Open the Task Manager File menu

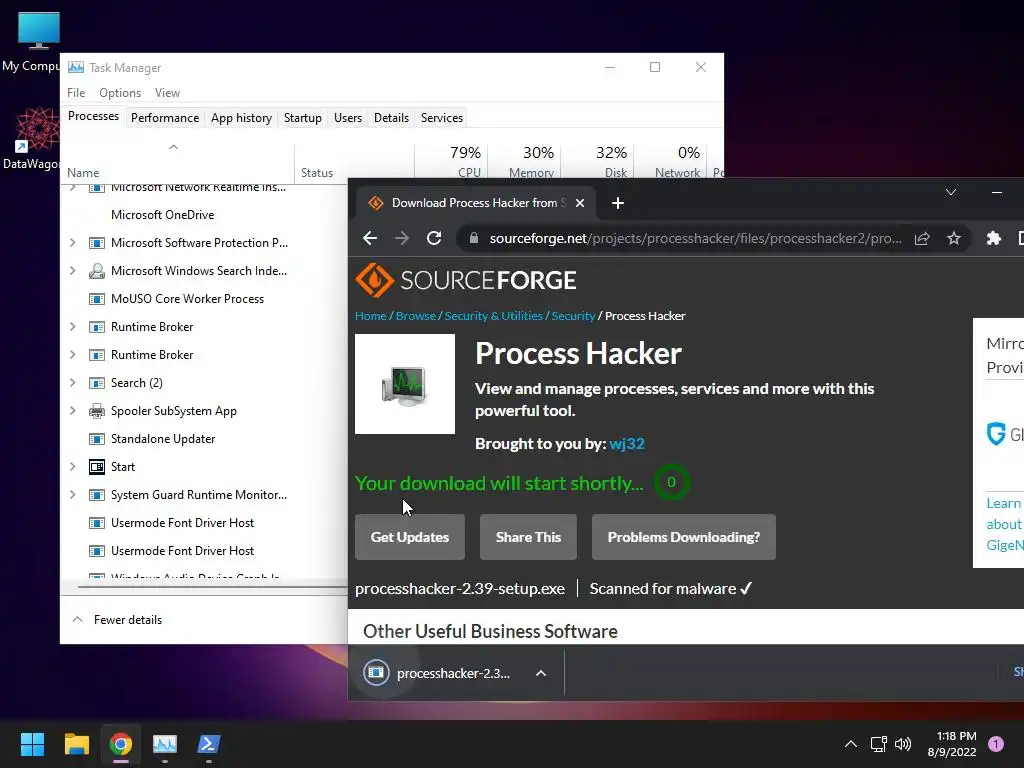click(x=76, y=93)
